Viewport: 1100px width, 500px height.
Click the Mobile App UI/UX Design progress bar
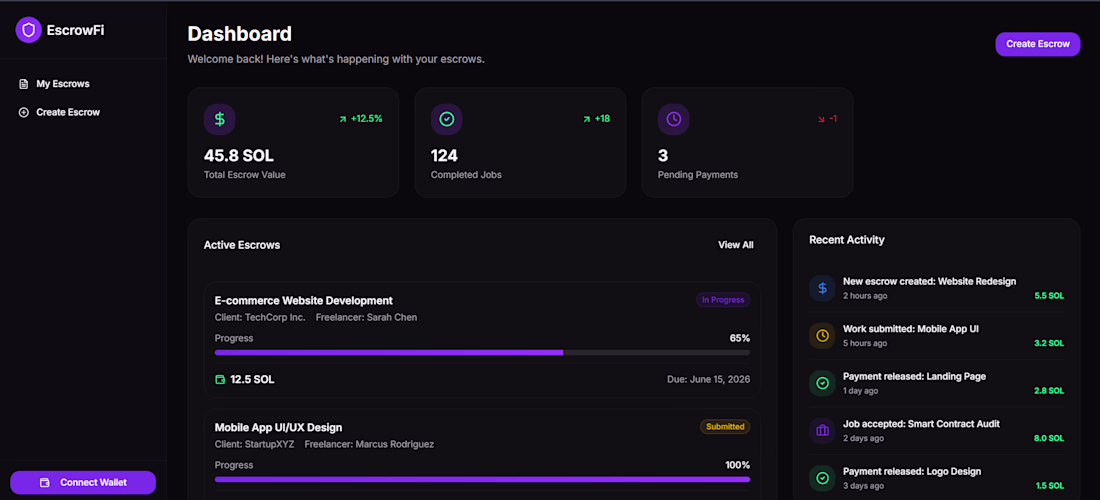pos(482,480)
